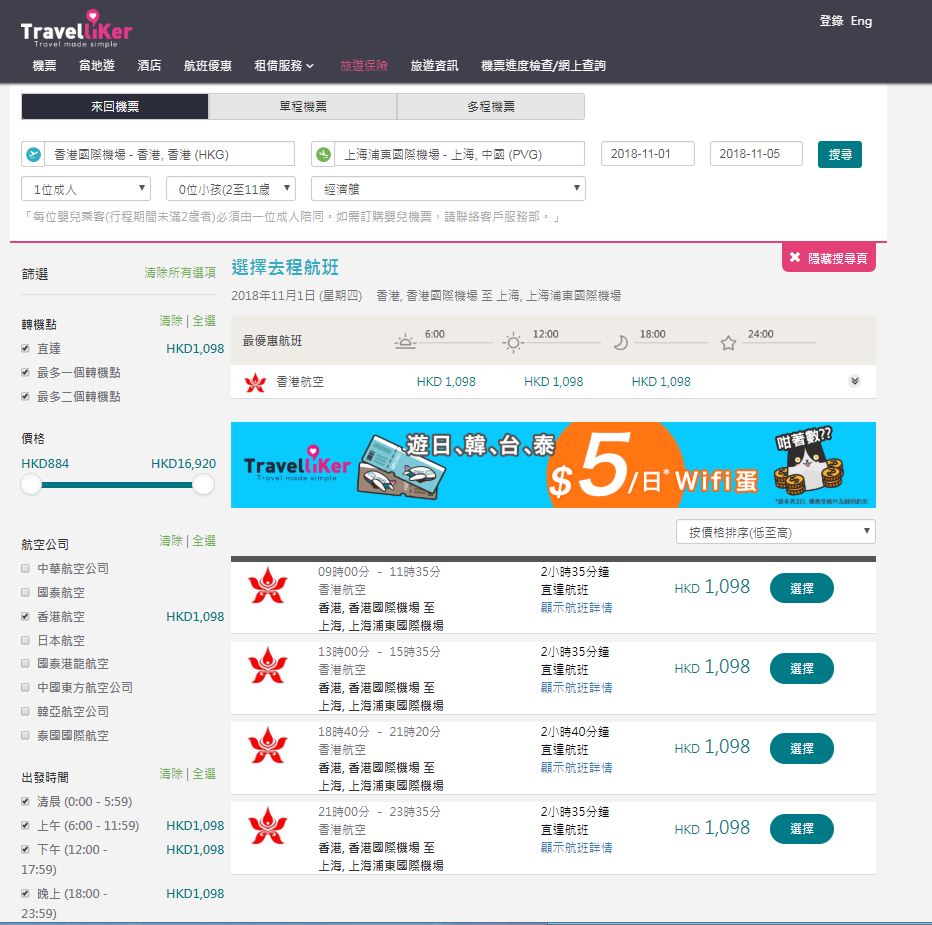The width and height of the screenshot is (932, 925).
Task: Select the 來回機票 tab
Action: coord(115,106)
